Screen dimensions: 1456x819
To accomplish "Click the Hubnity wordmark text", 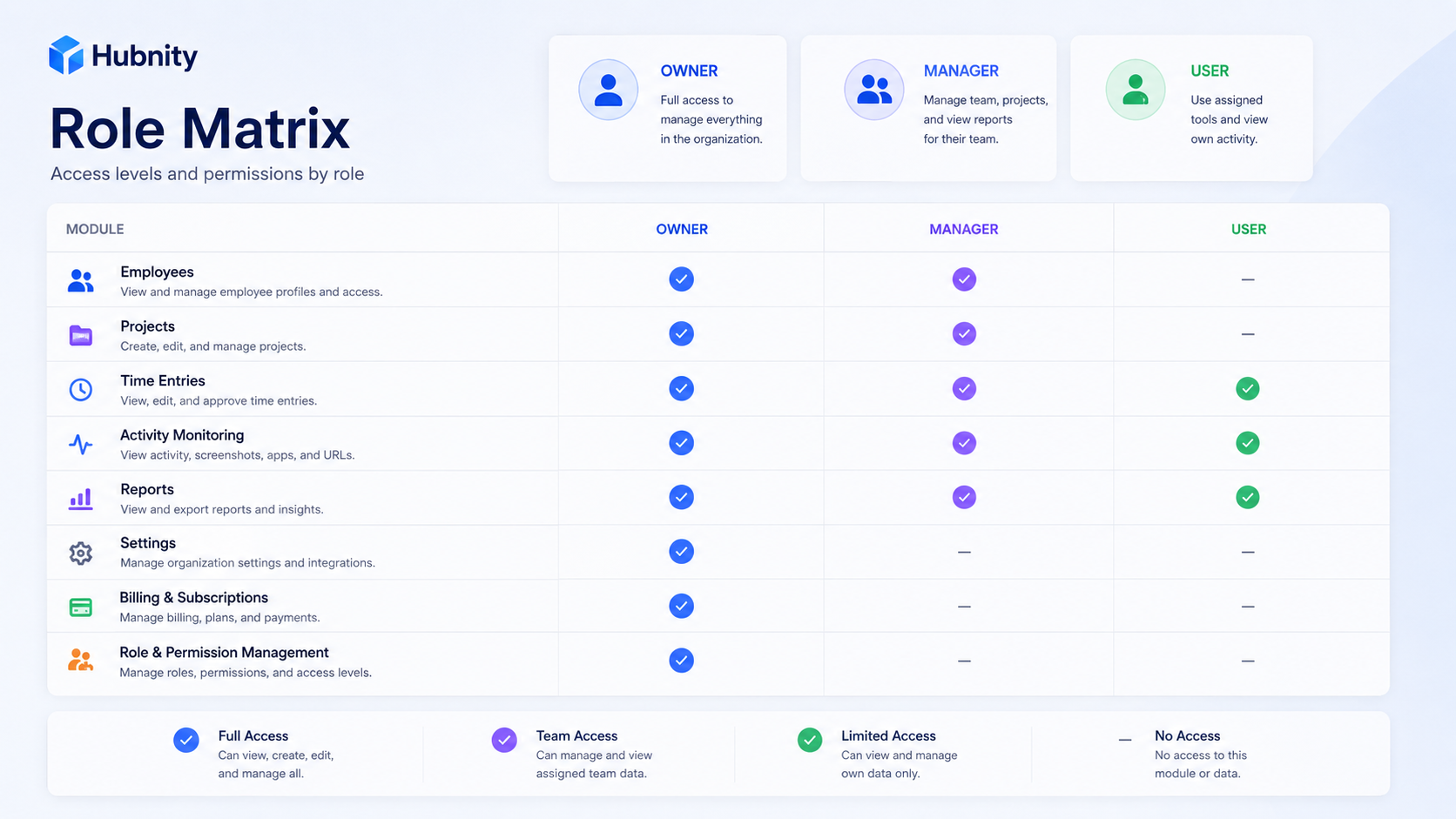I will 145,57.
